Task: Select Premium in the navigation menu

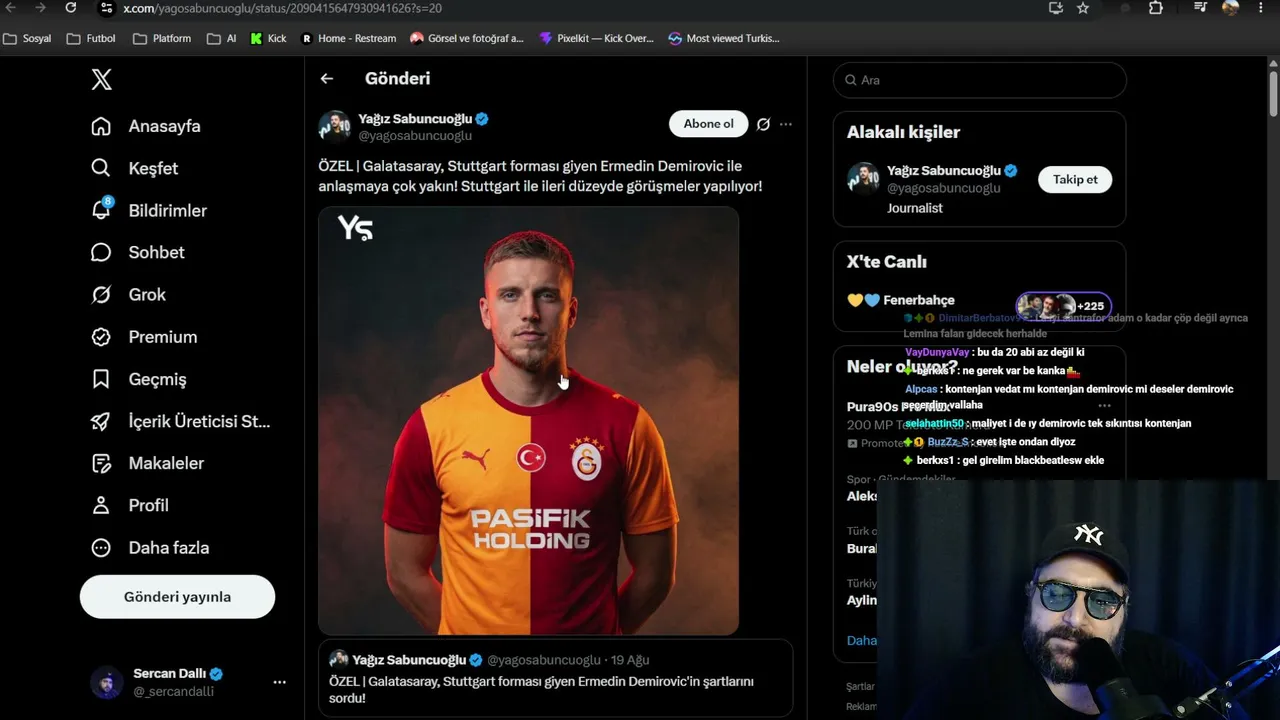Action: pos(162,337)
